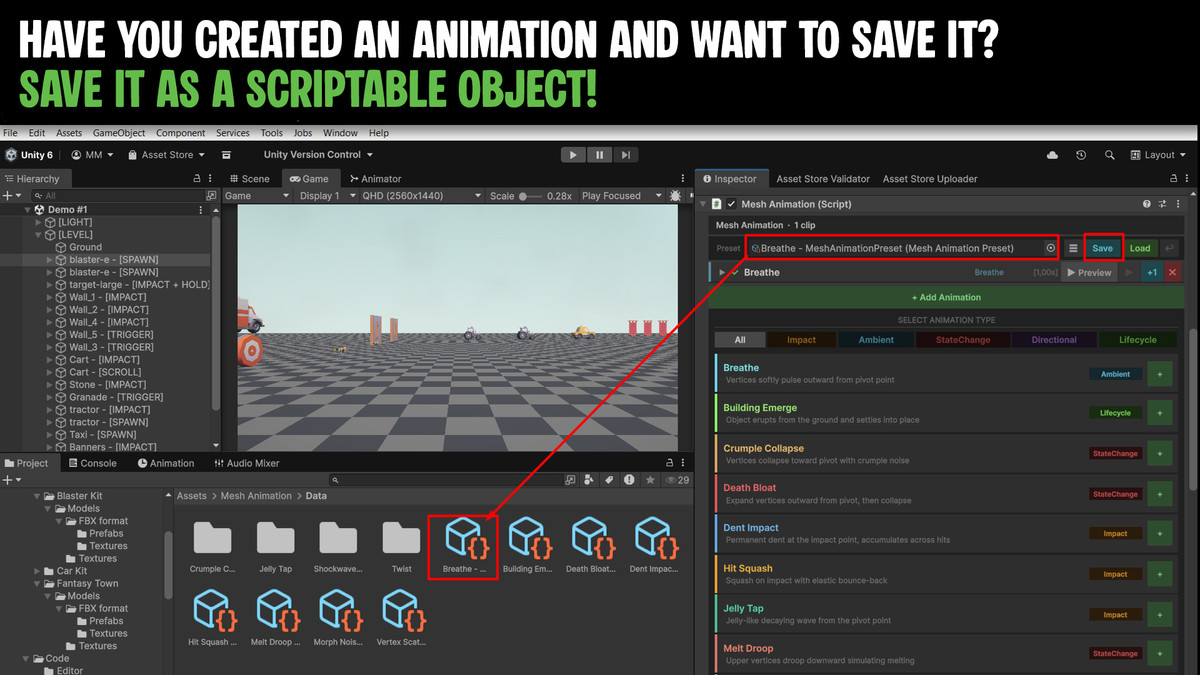Click the Save preset button
The width and height of the screenshot is (1200, 675).
point(1102,248)
